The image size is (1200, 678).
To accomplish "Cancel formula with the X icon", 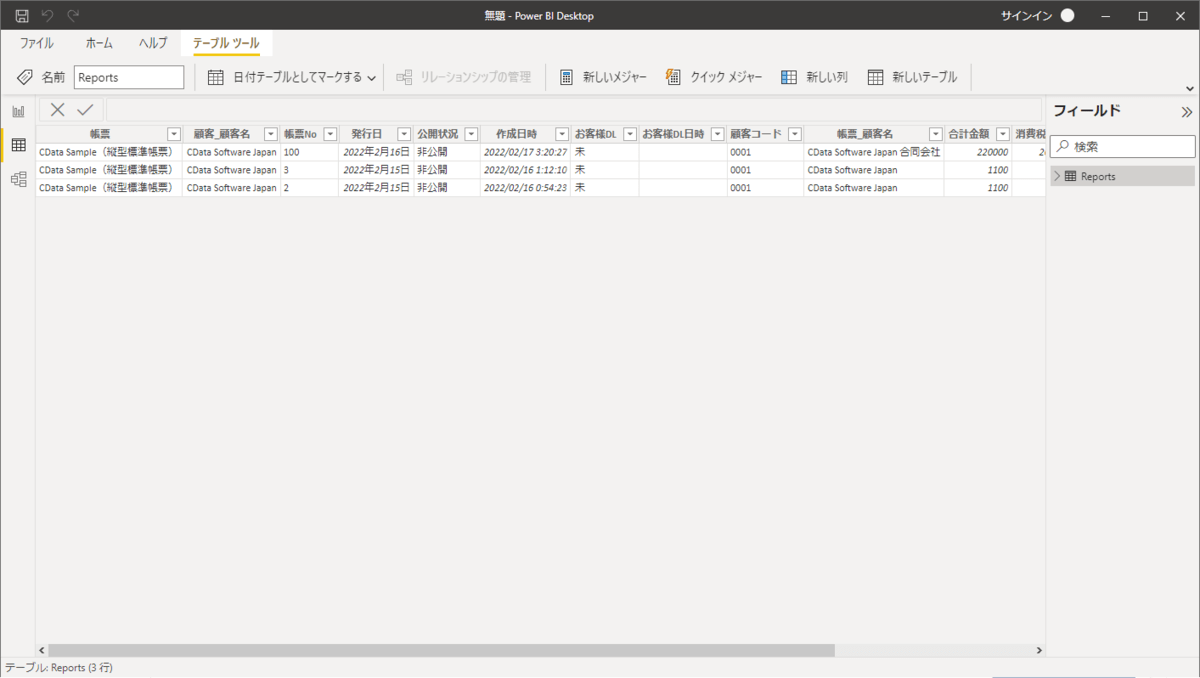I will (x=58, y=110).
